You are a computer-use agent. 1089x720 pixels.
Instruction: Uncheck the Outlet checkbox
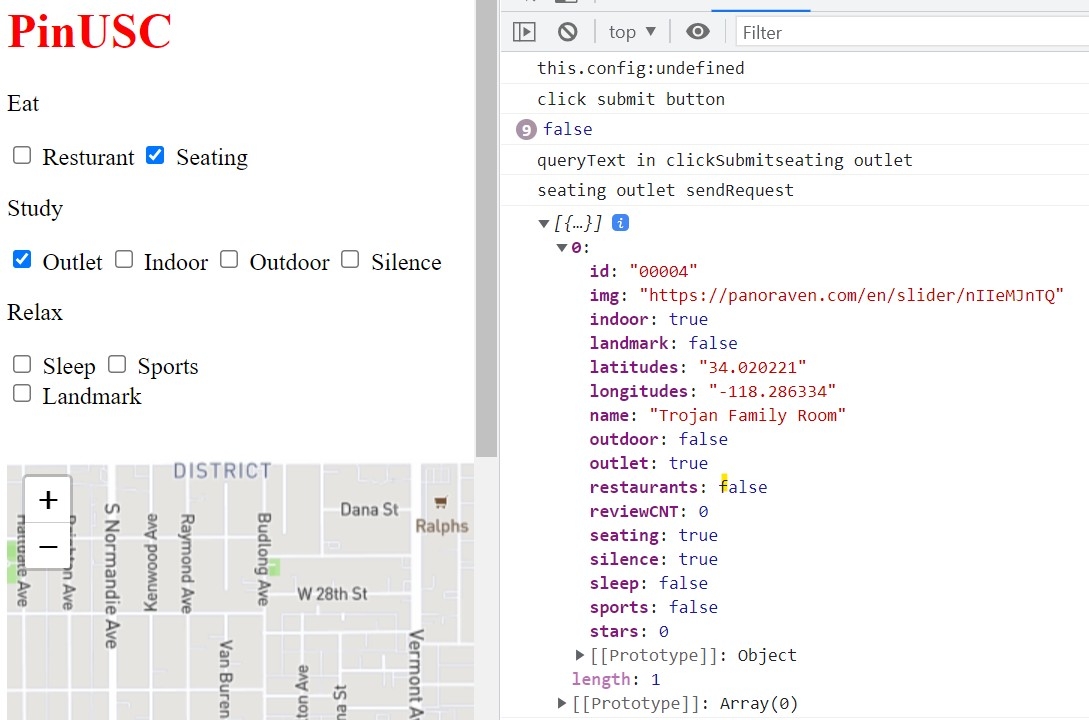(x=22, y=259)
